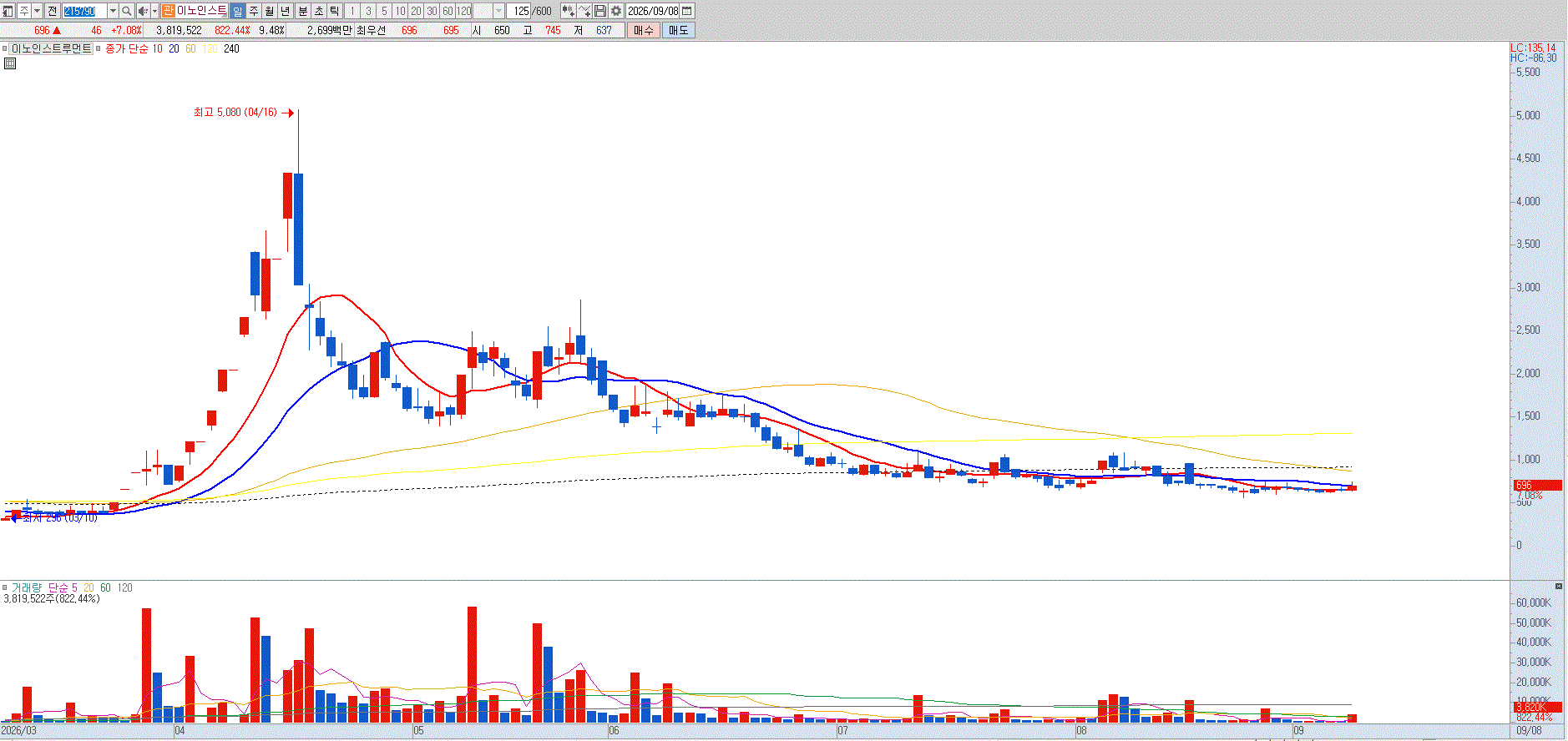Select daily (일) chart period
The height and width of the screenshot is (741, 1568).
(238, 11)
